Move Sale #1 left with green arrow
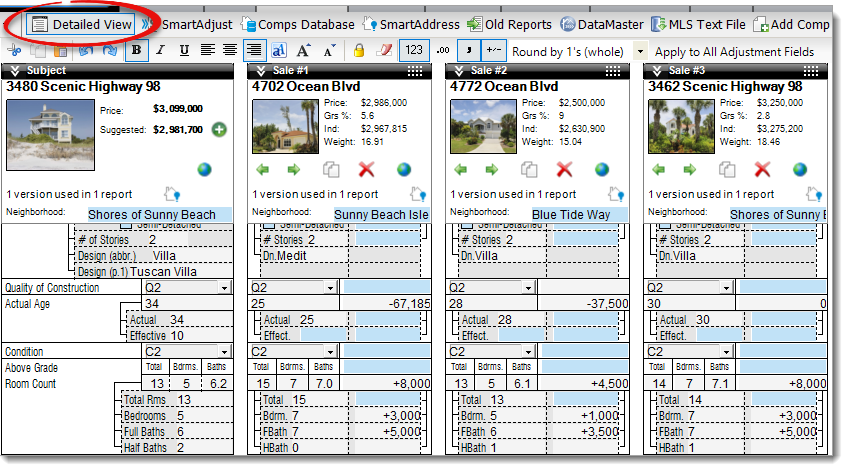 [261, 170]
